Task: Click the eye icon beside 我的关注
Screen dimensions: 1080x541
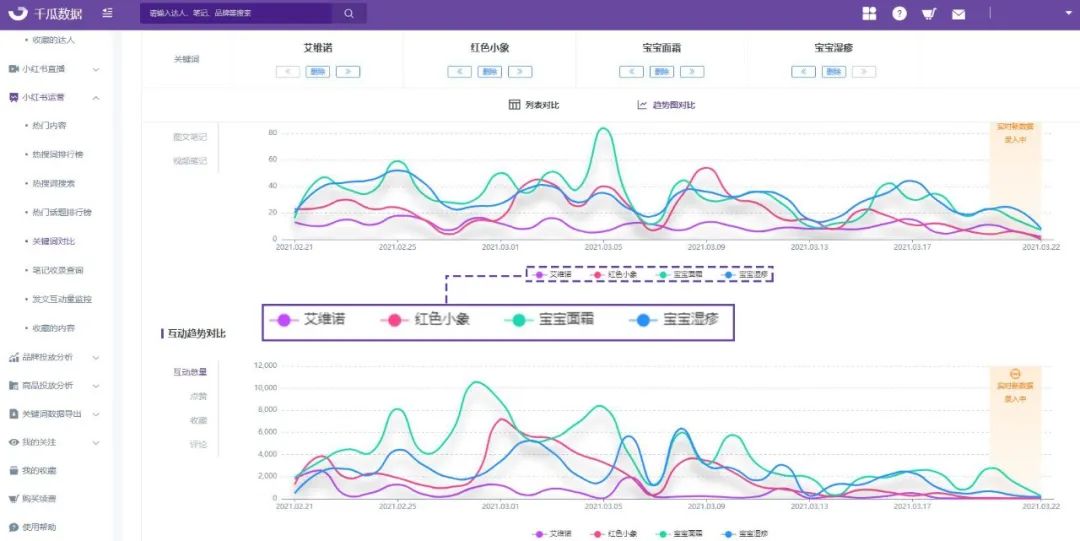Action: (13, 442)
